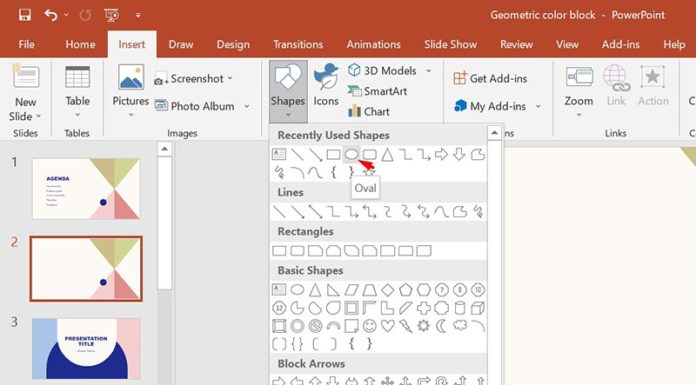696x385 pixels.
Task: Select Heart shape in Basic Shapes
Action: [x=388, y=326]
